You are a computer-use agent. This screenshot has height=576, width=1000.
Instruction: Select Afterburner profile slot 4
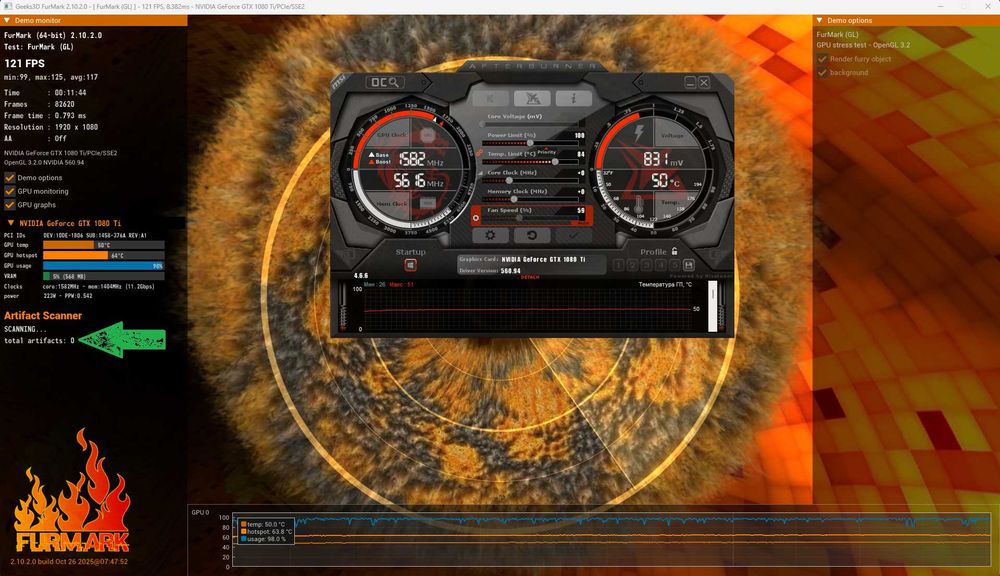tap(661, 265)
